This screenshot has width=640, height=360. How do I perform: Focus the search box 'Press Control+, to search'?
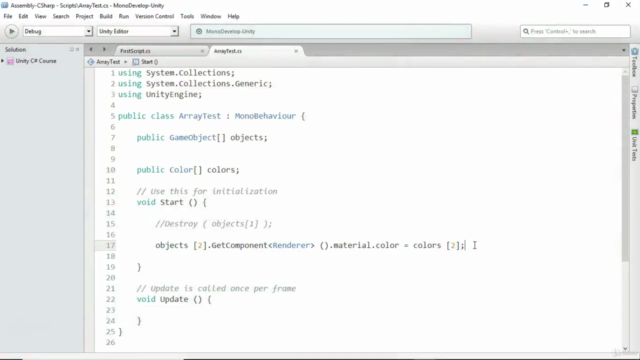tap(575, 31)
